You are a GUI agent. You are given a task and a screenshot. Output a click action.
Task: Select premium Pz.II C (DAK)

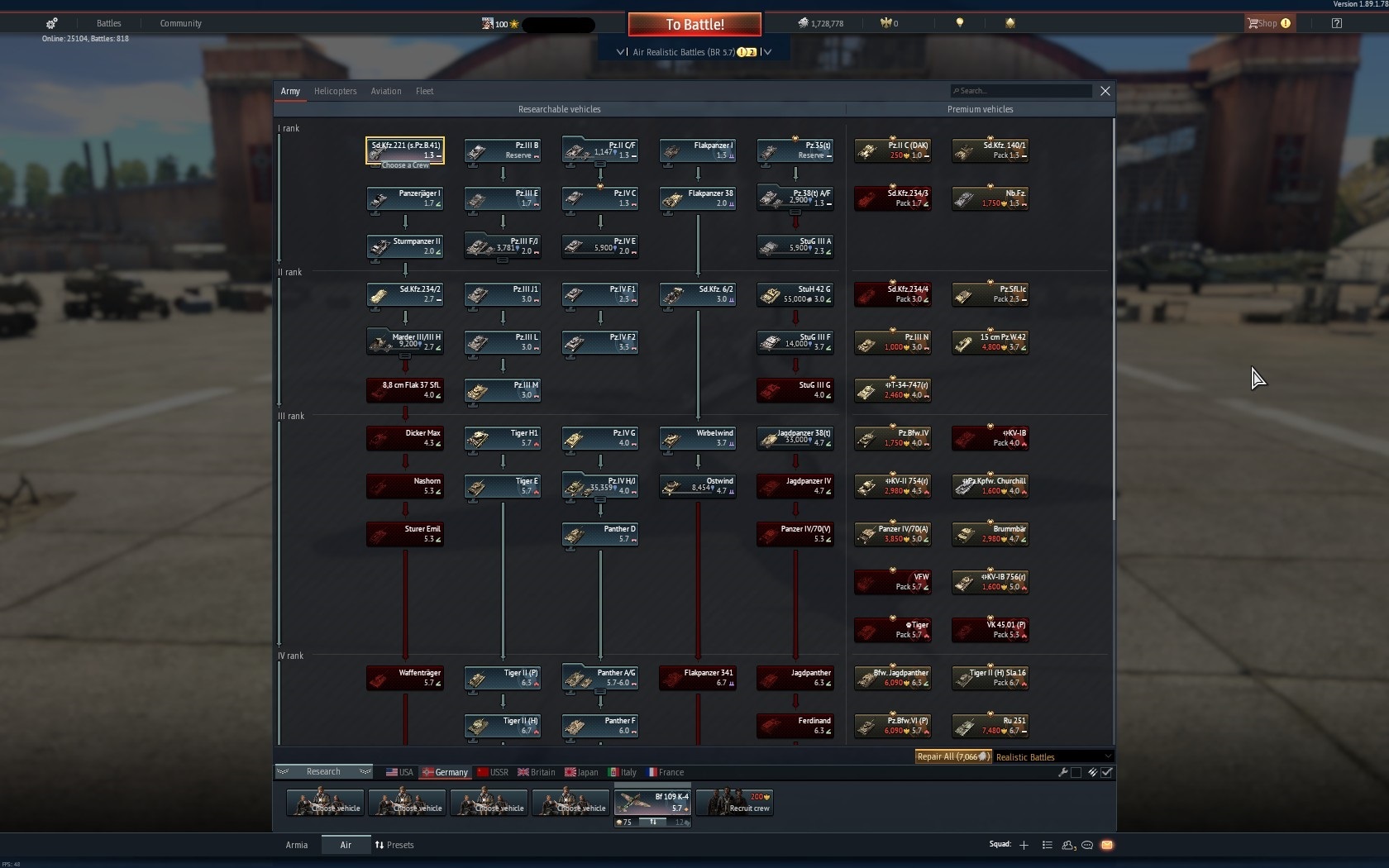tap(893, 150)
